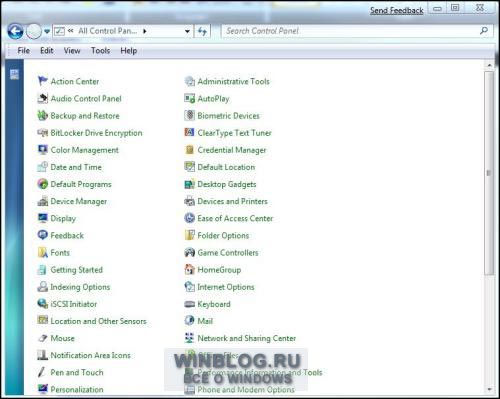The width and height of the screenshot is (500, 399).
Task: Open the Edit menu
Action: point(47,51)
